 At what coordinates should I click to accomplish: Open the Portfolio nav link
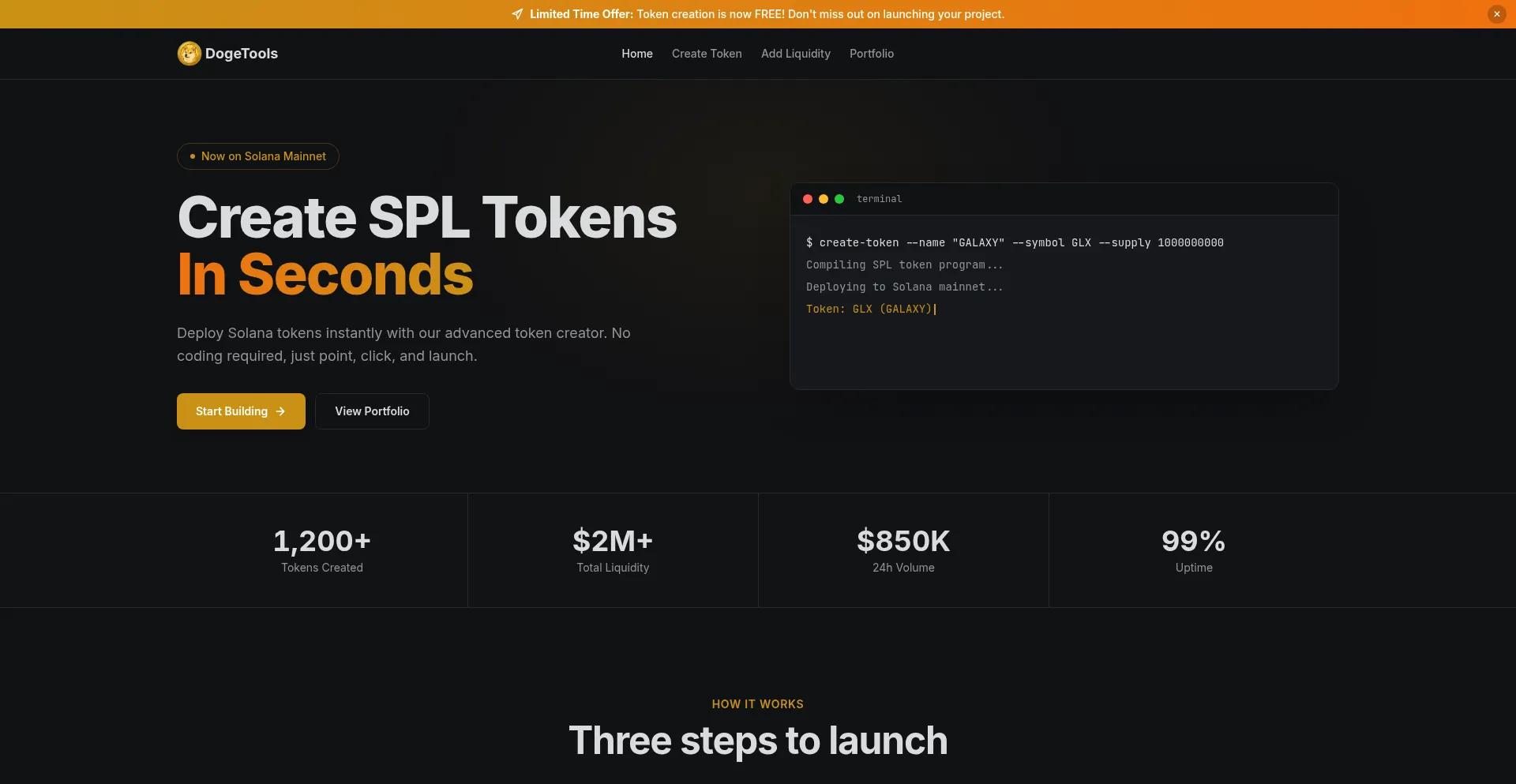click(872, 54)
